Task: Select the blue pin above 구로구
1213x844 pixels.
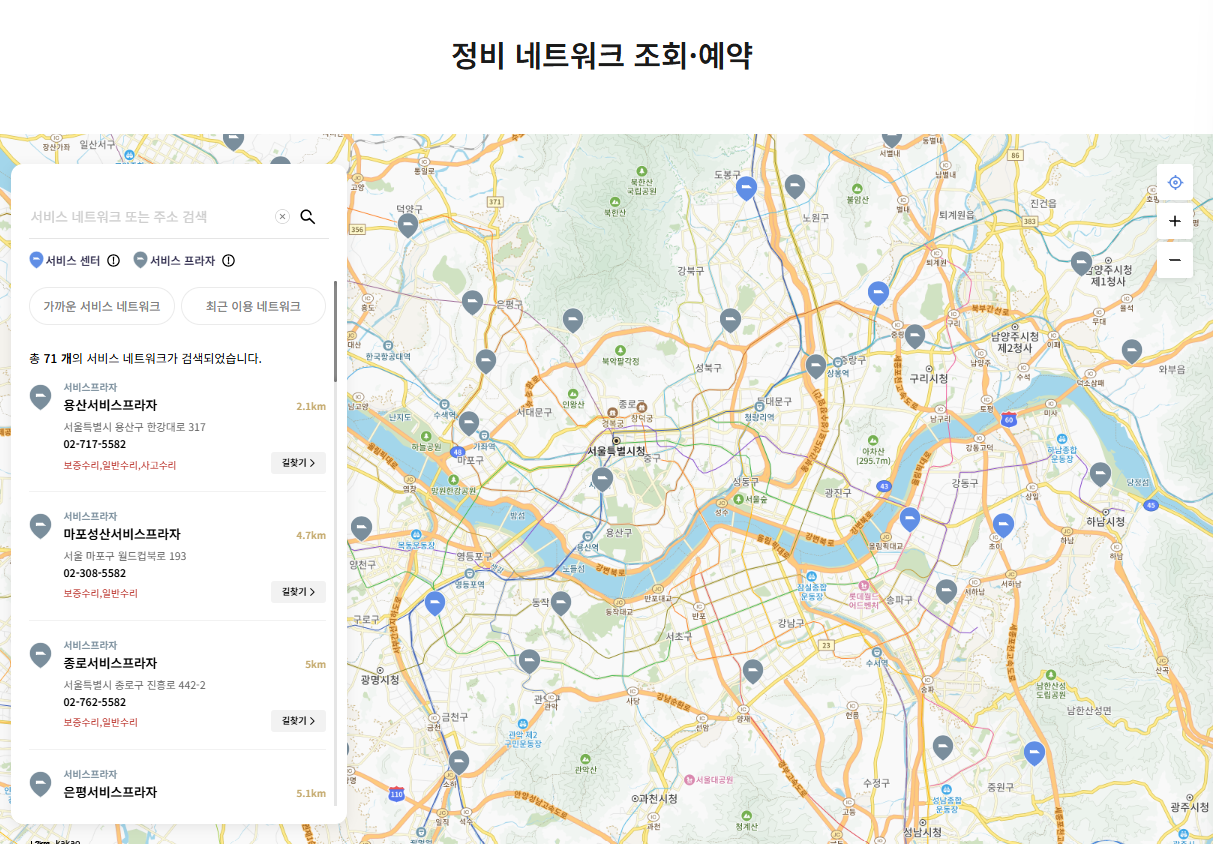Action: click(x=434, y=604)
